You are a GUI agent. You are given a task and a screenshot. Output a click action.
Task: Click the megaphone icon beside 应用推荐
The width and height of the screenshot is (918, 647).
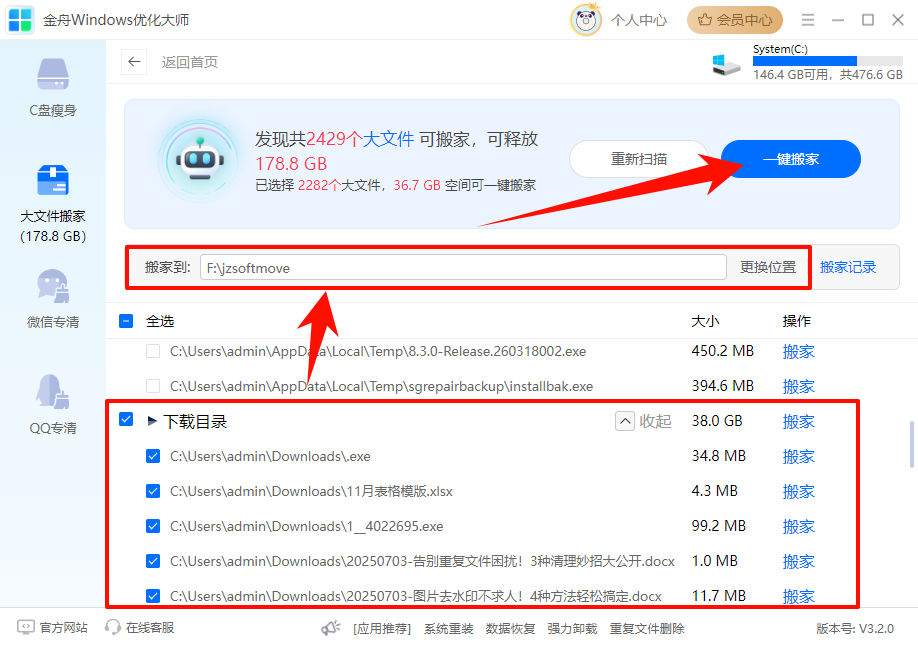click(330, 628)
